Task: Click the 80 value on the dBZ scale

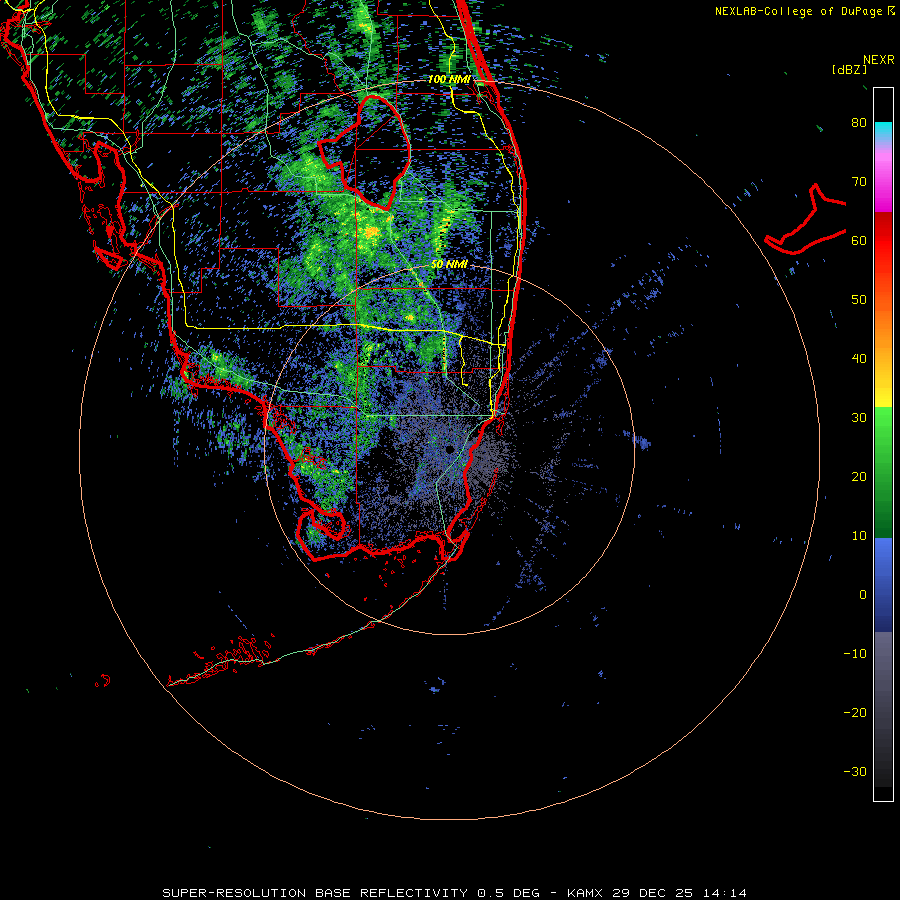Action: (859, 122)
